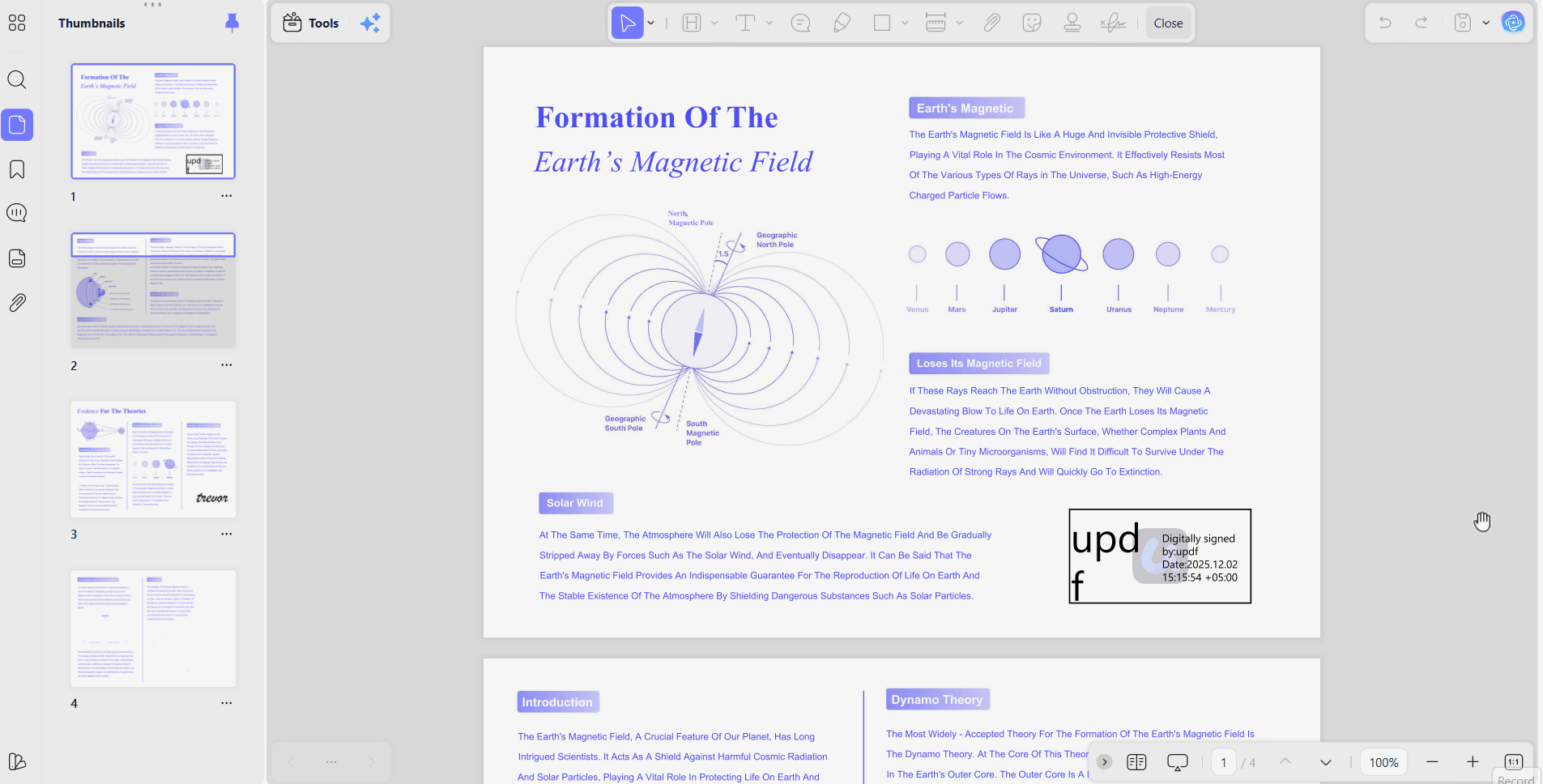Screen dimensions: 1543x784
Task: Select the text box tool
Action: 745,23
